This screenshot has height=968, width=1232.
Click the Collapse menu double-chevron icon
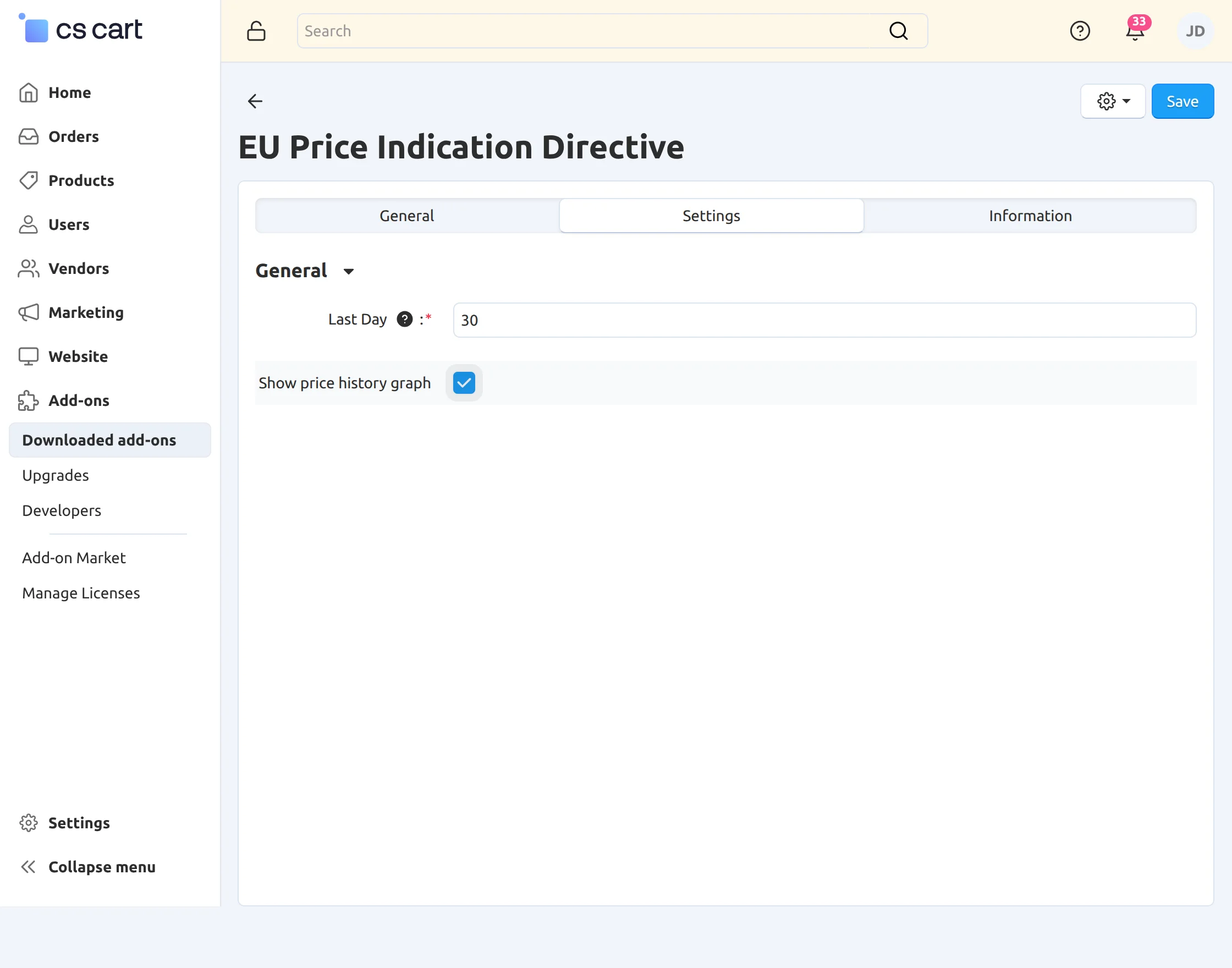pos(29,867)
